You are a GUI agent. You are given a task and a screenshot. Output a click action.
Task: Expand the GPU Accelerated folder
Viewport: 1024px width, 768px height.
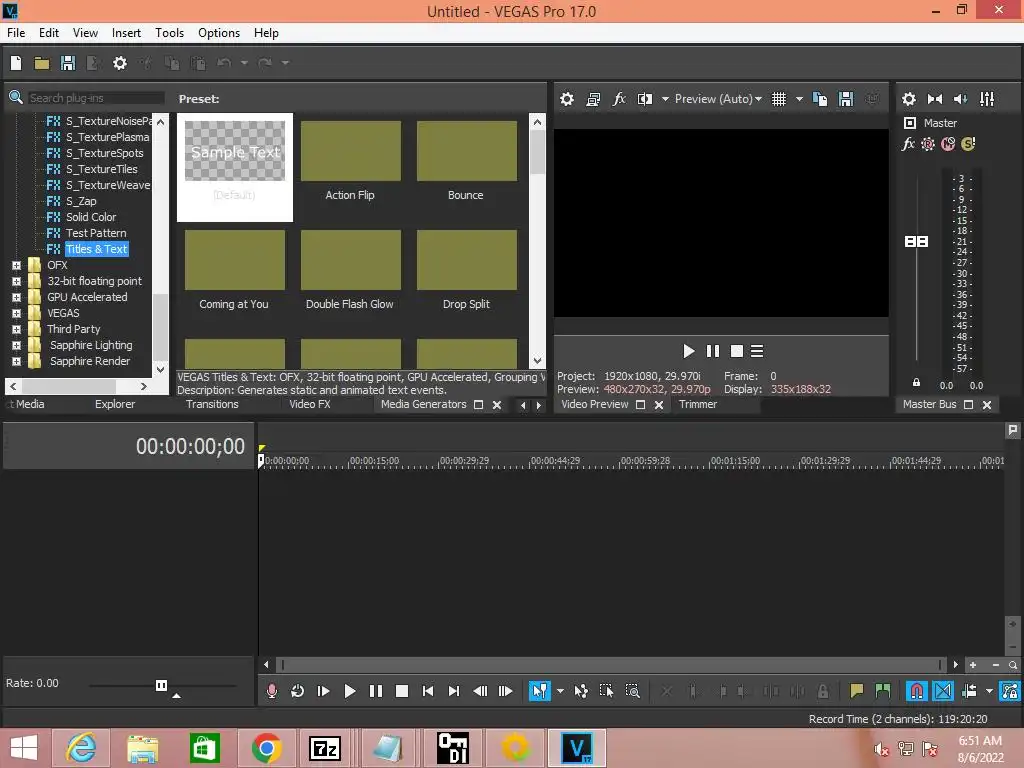(16, 297)
